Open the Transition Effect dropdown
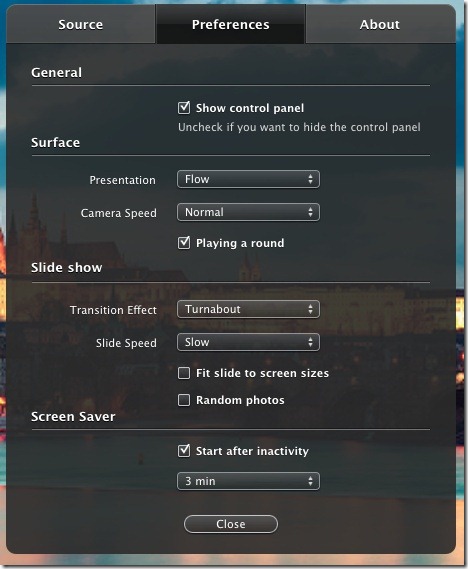Viewport: 468px width, 569px height. point(249,309)
